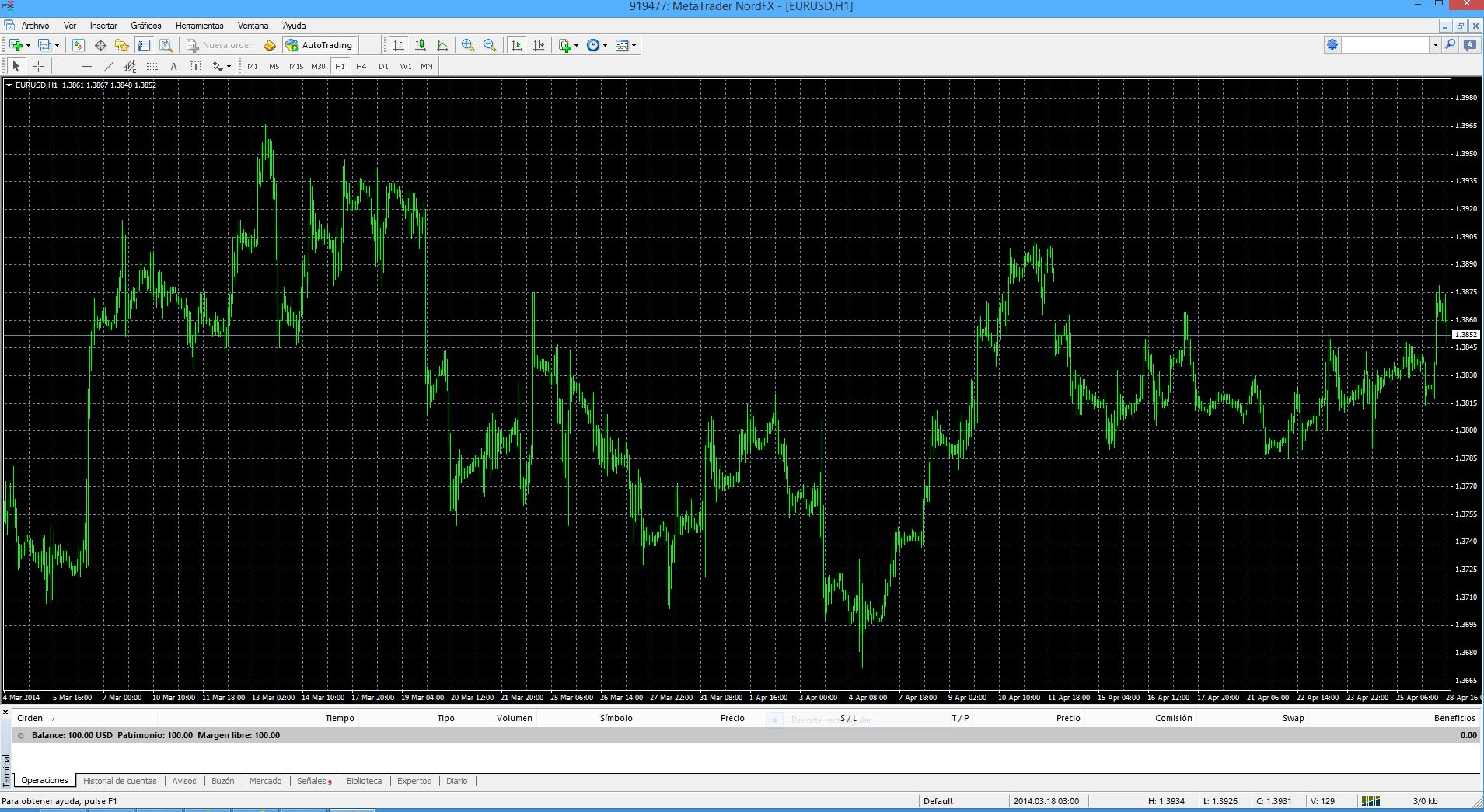Open the Periods clock icon
The height and width of the screenshot is (812, 1484).
pyautogui.click(x=593, y=45)
